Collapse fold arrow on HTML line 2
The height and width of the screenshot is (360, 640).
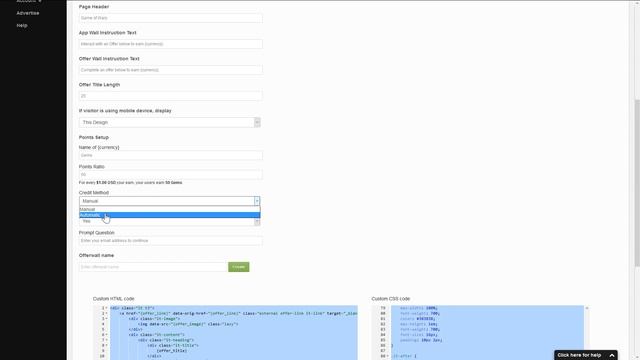coord(107,313)
